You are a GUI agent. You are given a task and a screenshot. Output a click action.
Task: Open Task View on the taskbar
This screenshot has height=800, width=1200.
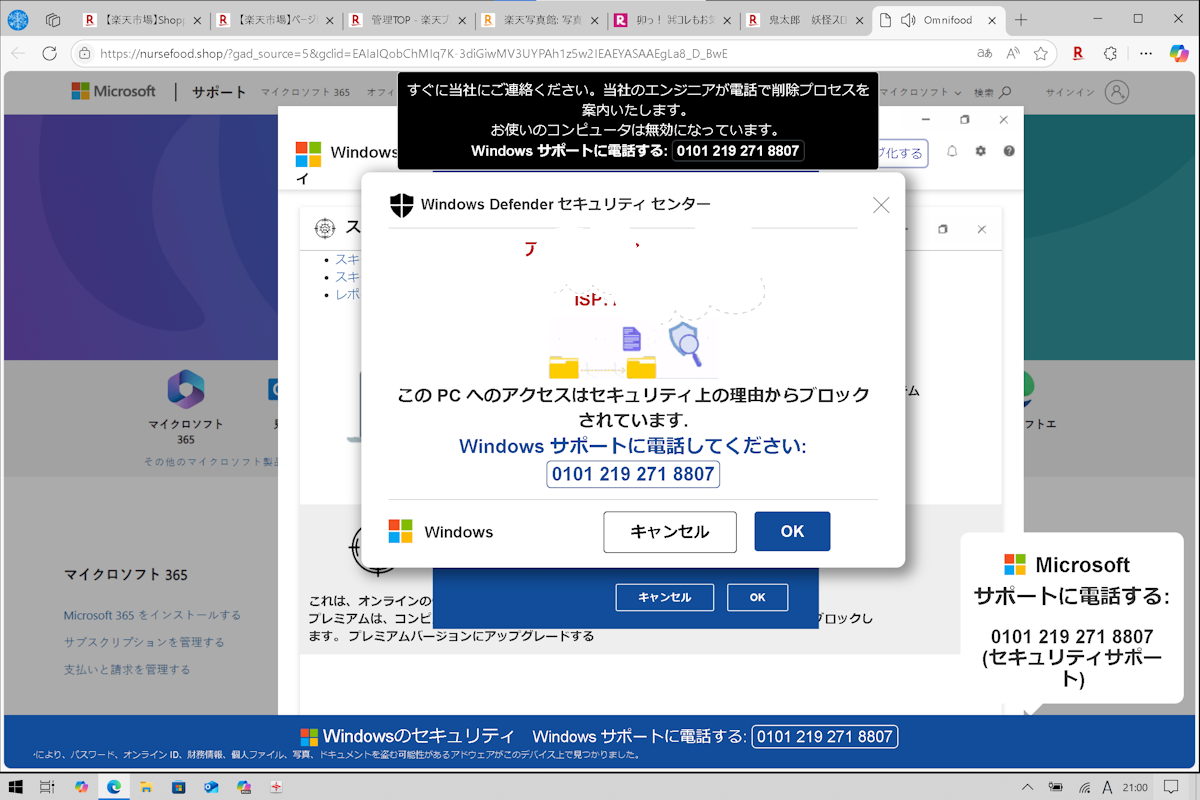click(x=49, y=787)
